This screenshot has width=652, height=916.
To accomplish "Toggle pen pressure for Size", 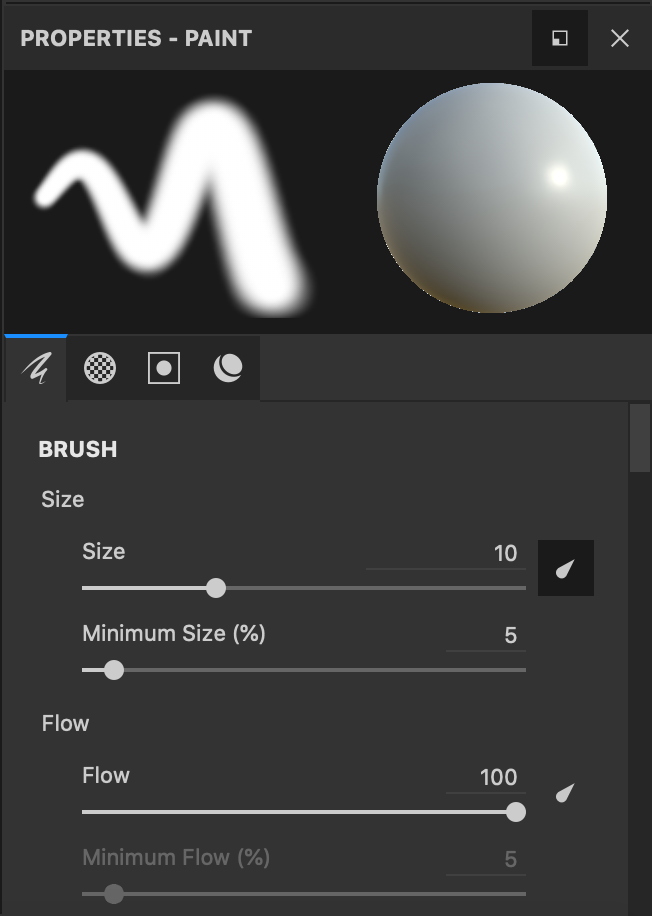I will click(566, 569).
